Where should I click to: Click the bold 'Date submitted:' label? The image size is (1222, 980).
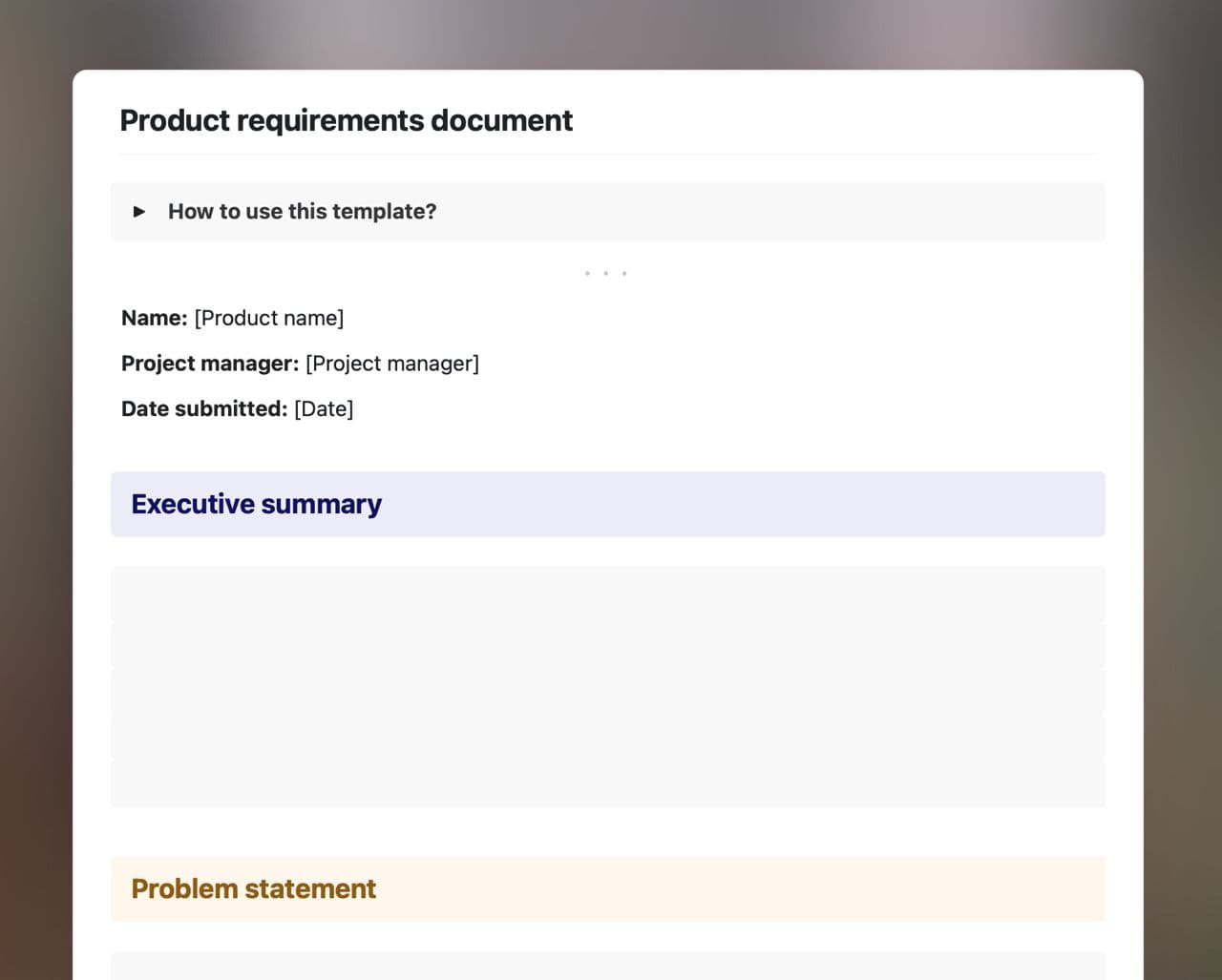[x=203, y=409]
